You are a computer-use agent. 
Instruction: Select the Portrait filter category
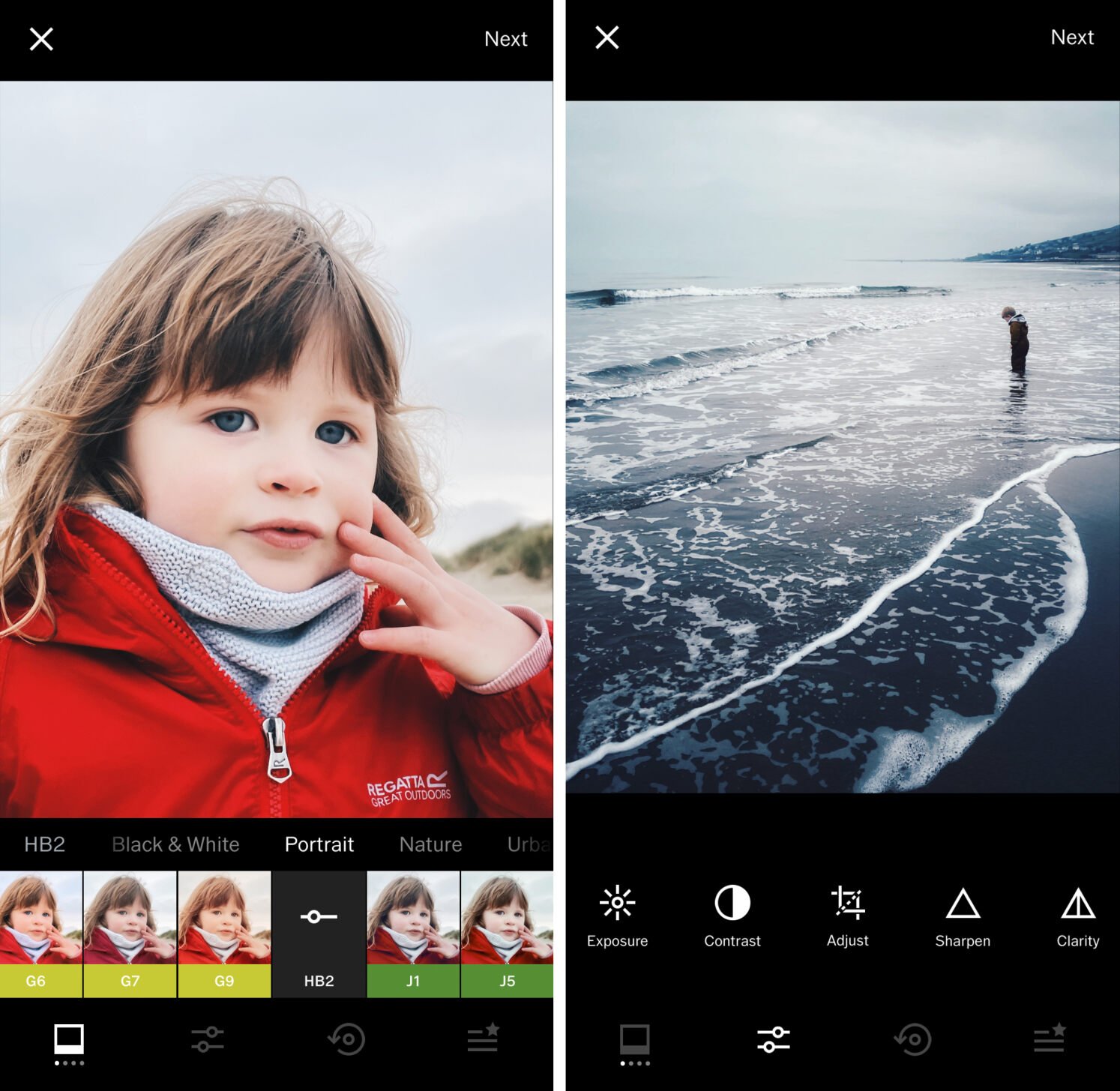point(319,844)
